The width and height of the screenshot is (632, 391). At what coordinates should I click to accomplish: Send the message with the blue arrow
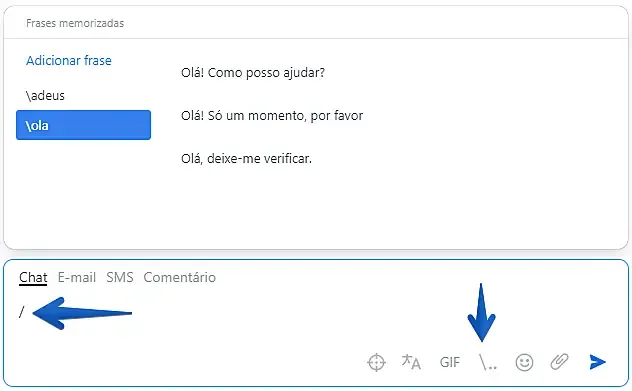(x=597, y=362)
